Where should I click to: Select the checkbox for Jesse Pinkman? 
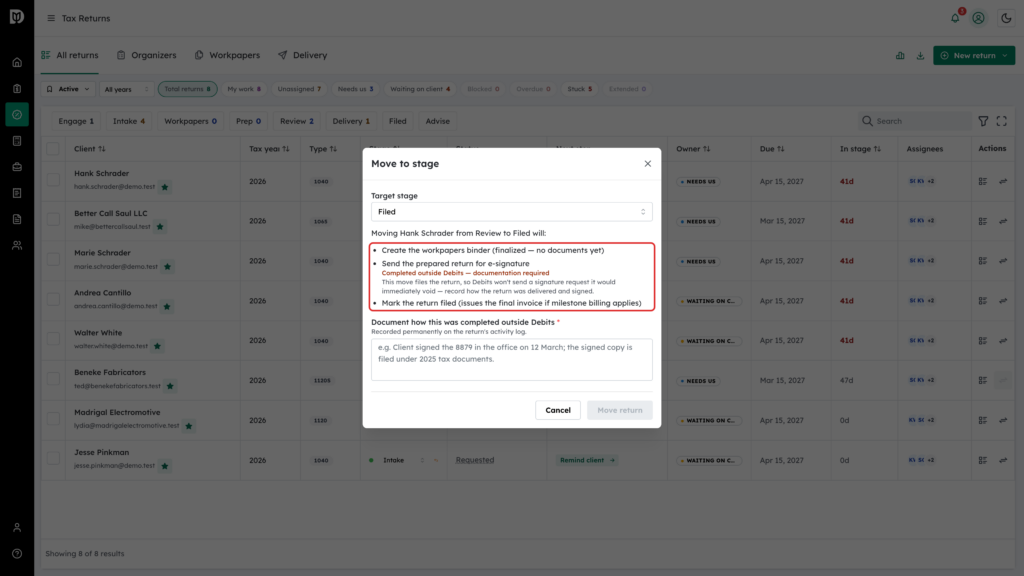53,458
